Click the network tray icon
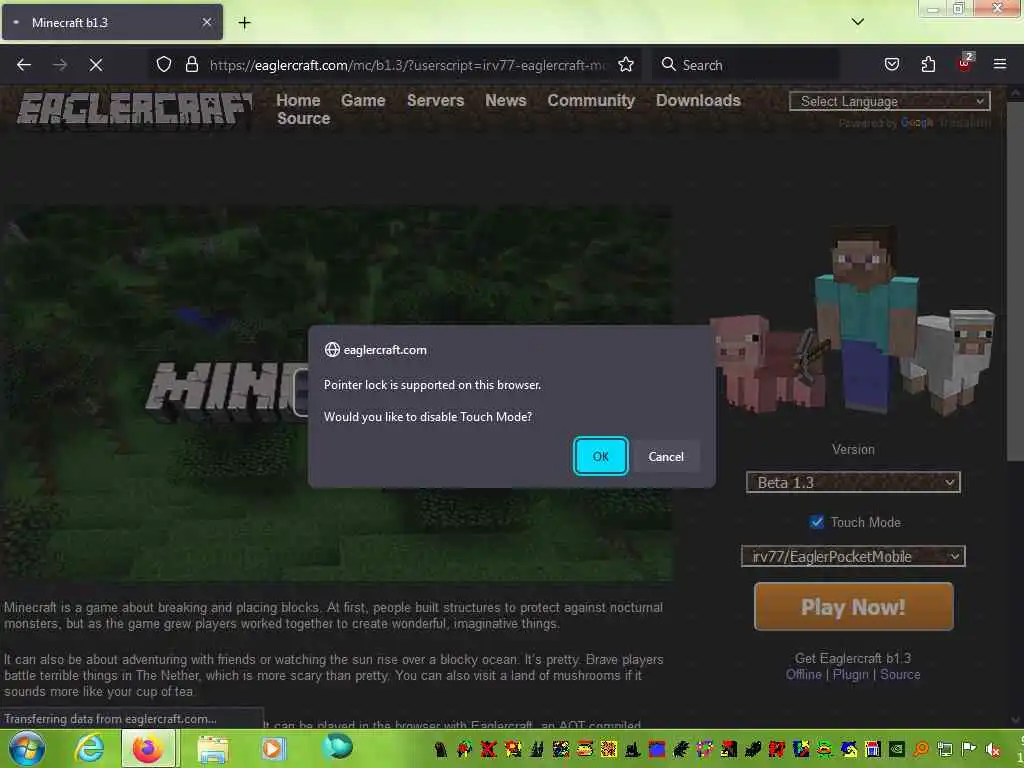1024x768 pixels. point(944,749)
